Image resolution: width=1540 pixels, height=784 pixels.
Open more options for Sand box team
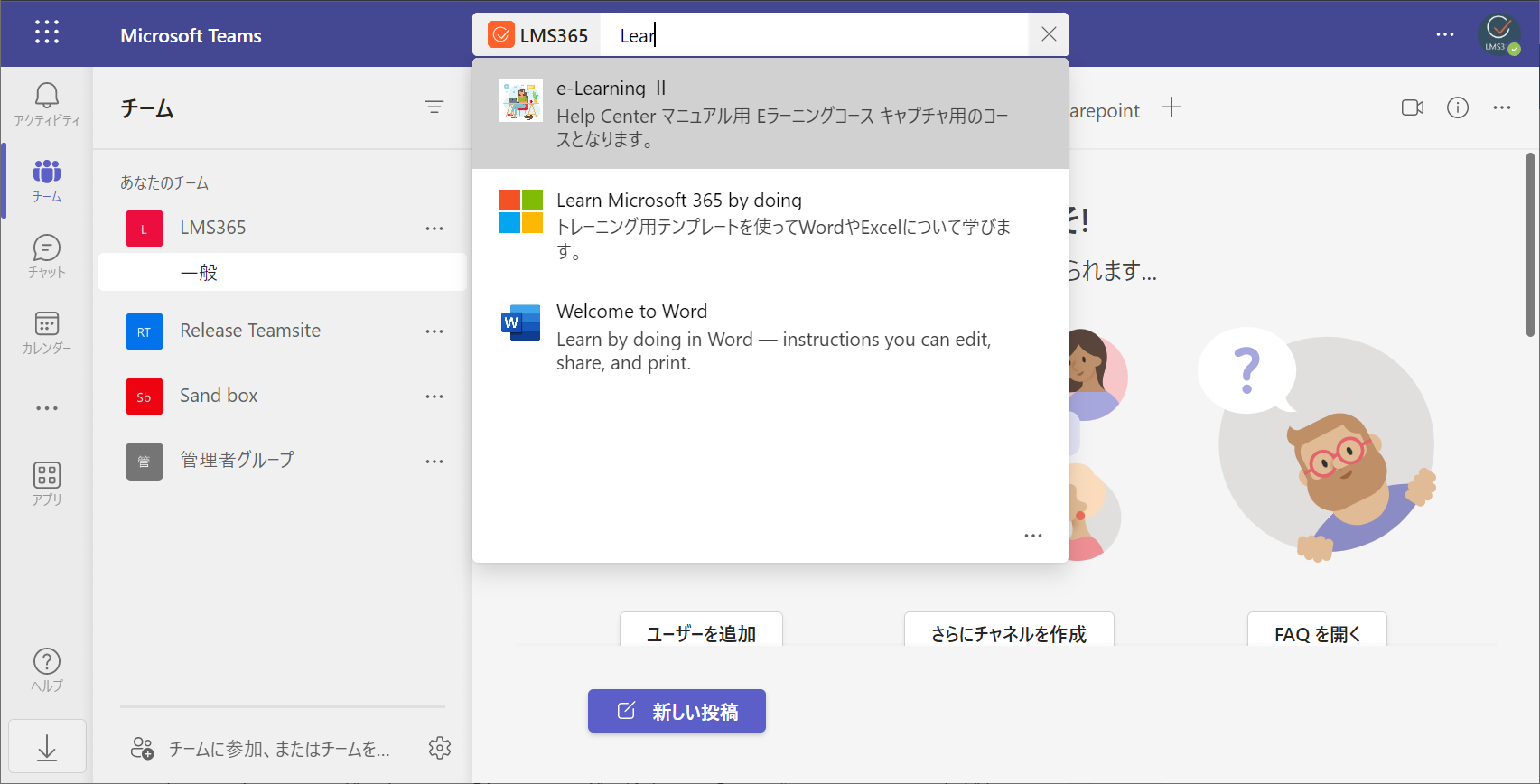(434, 397)
